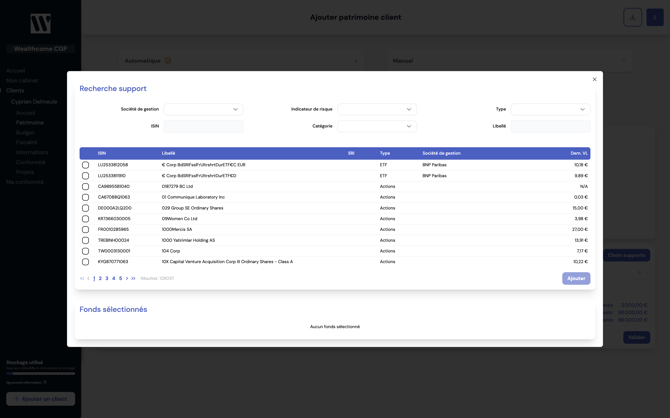Open the Type filter dropdown

tap(550, 109)
